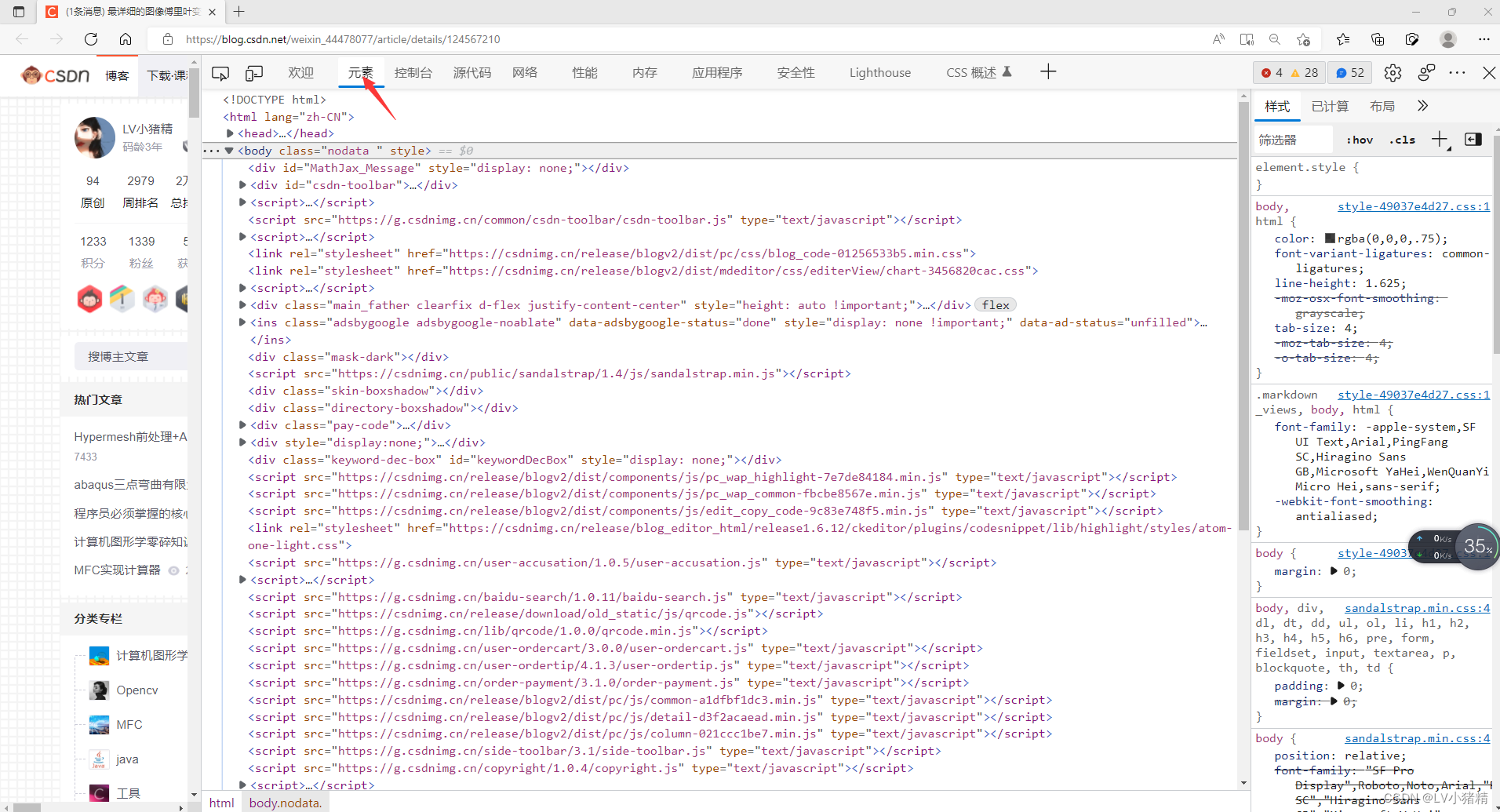1500x812 pixels.
Task: Add new style rule plus icon
Action: tap(1440, 140)
